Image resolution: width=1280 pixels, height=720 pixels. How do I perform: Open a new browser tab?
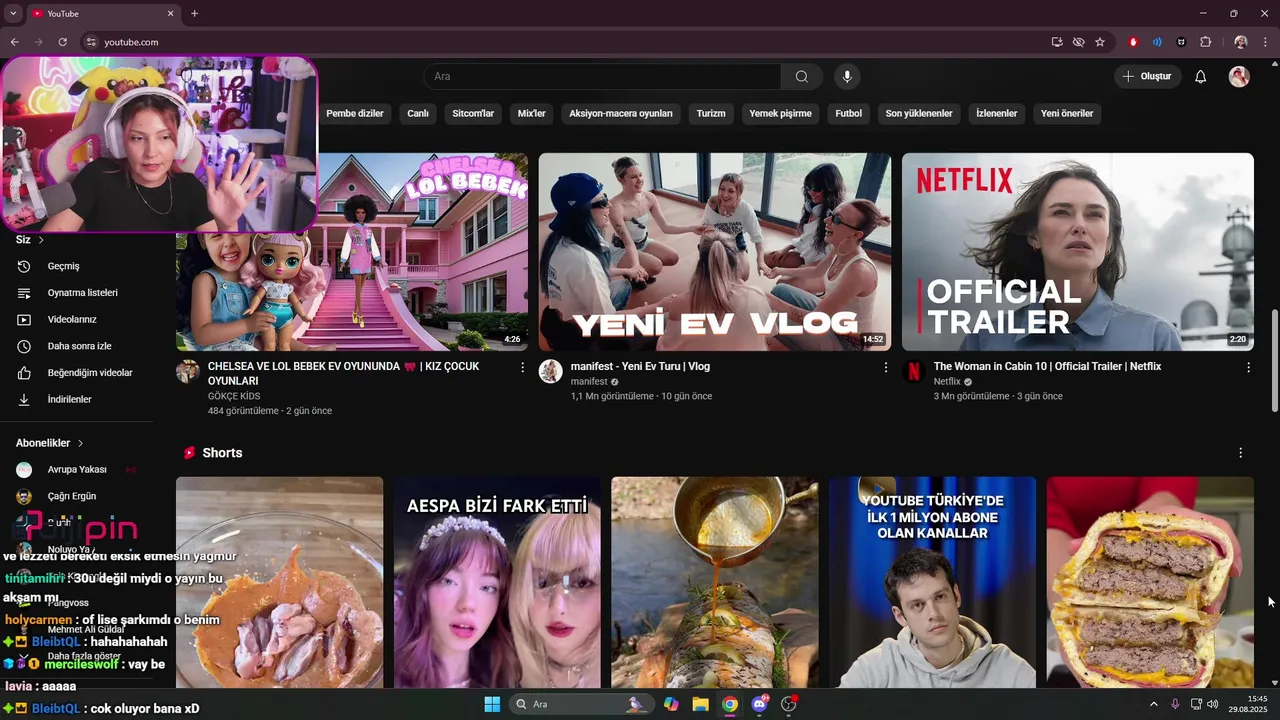[x=194, y=13]
